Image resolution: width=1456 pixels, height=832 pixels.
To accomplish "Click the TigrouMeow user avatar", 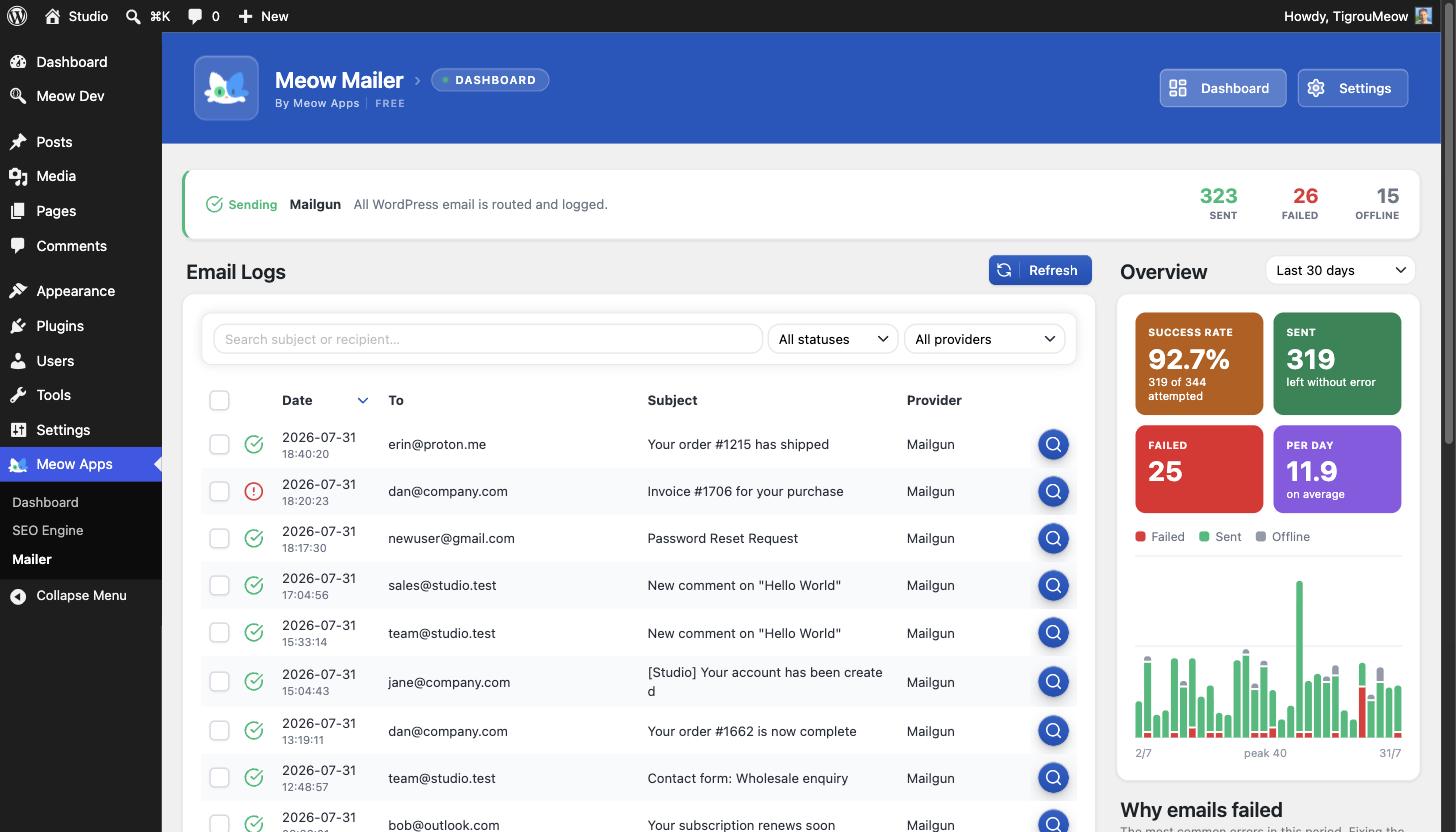I will click(x=1424, y=16).
